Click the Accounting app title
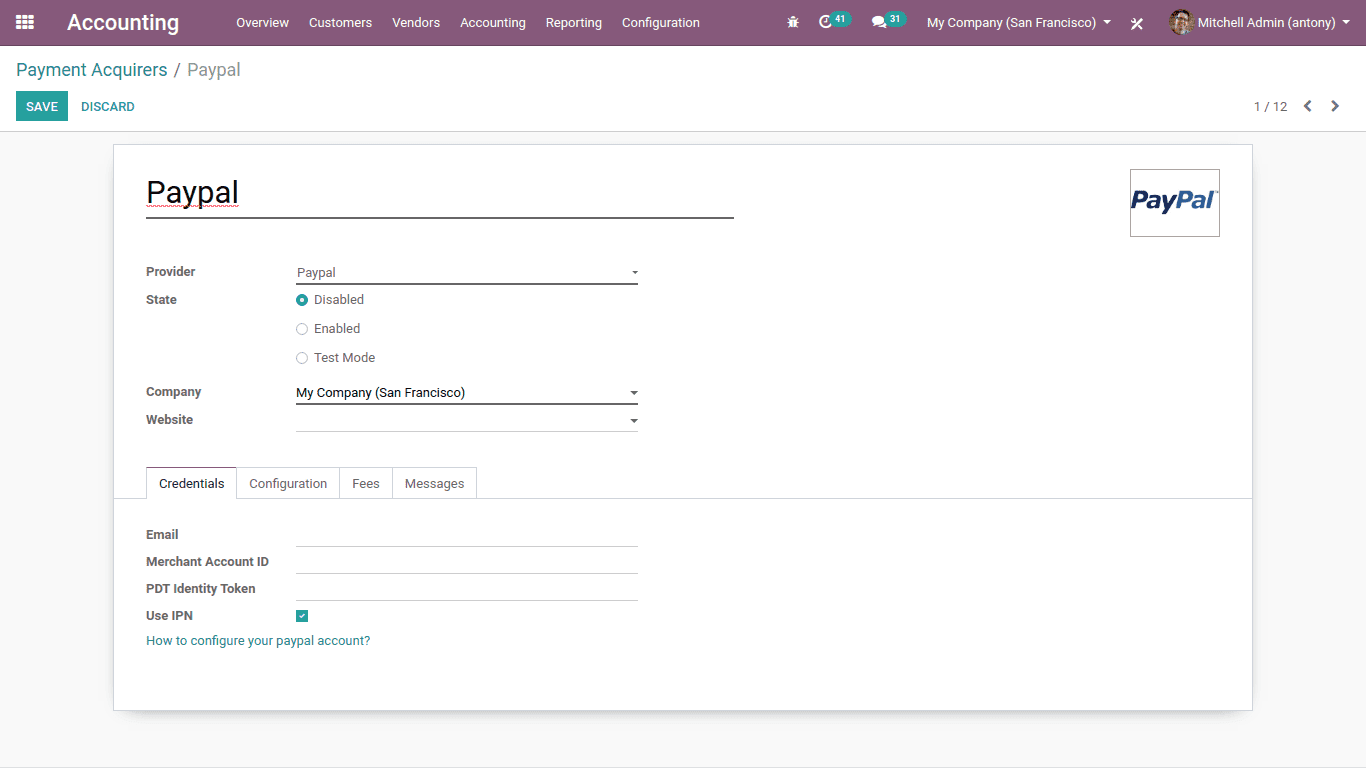This screenshot has width=1366, height=768. [123, 22]
